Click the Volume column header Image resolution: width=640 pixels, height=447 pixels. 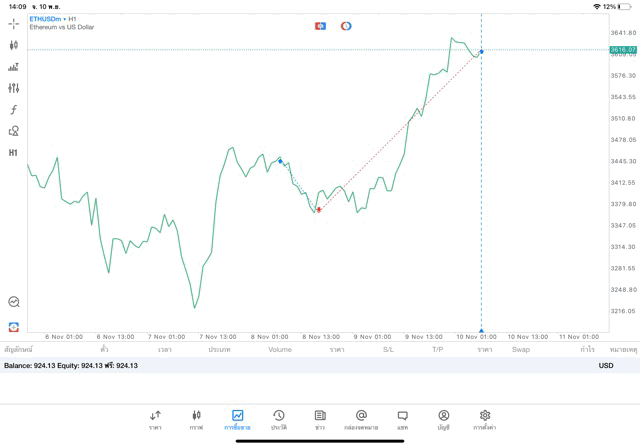click(x=281, y=350)
